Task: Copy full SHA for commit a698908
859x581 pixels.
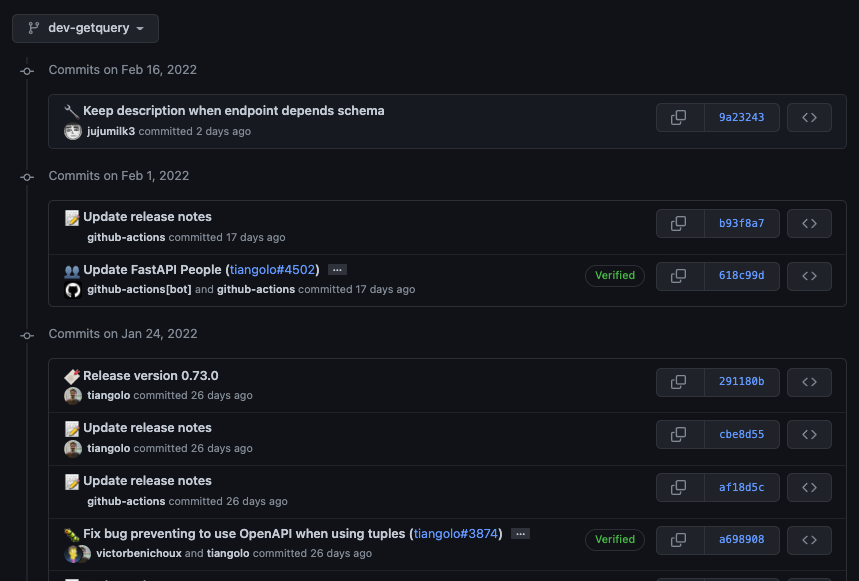Action: [x=679, y=539]
